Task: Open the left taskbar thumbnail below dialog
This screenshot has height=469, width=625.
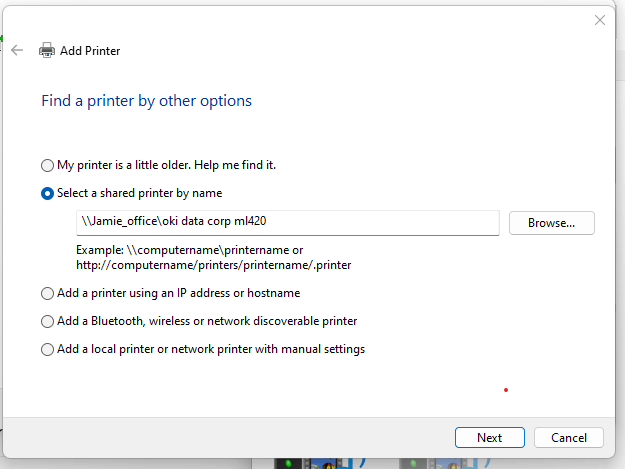Action: tap(314, 463)
